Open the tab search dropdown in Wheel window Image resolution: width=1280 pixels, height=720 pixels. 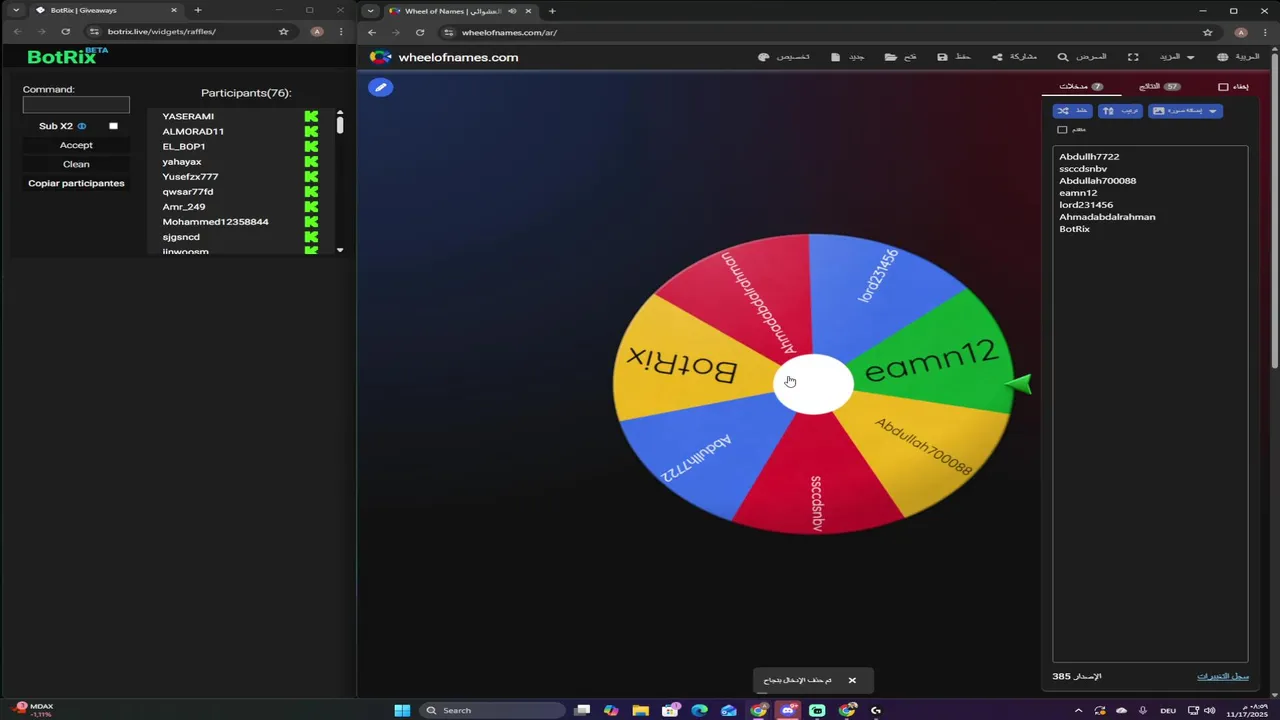[371, 11]
